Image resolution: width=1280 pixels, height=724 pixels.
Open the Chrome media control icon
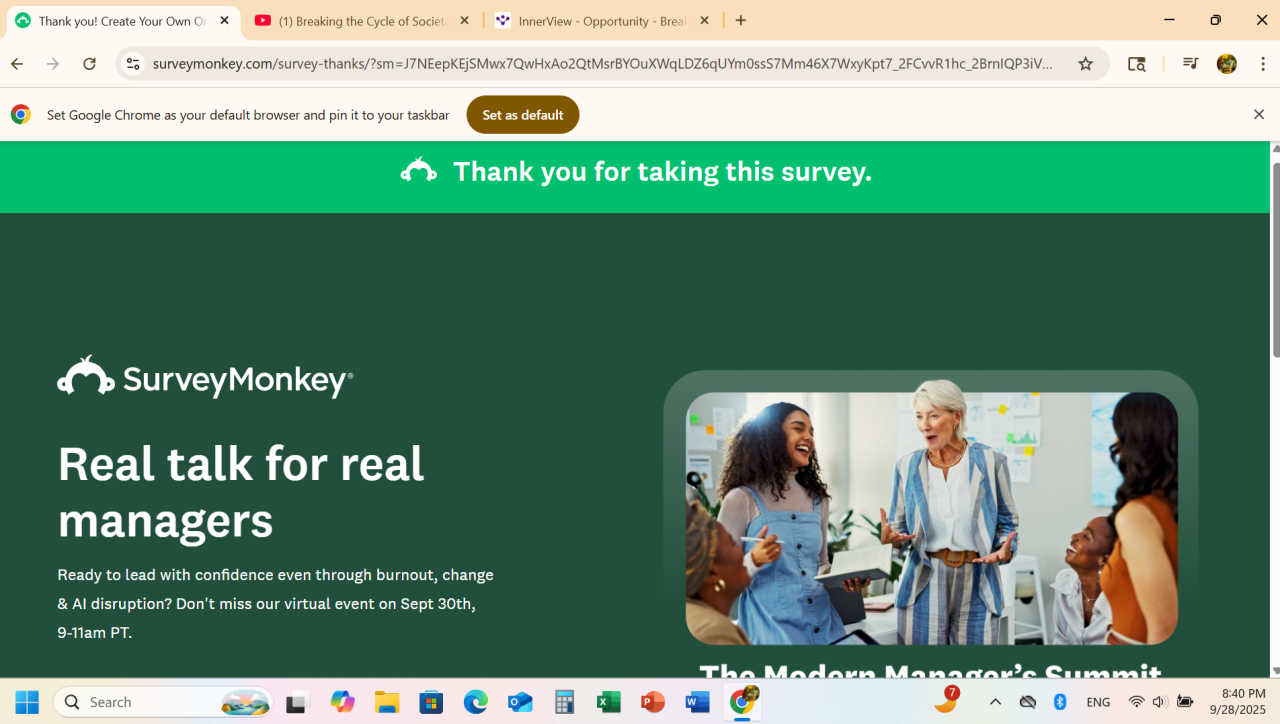(x=1190, y=64)
